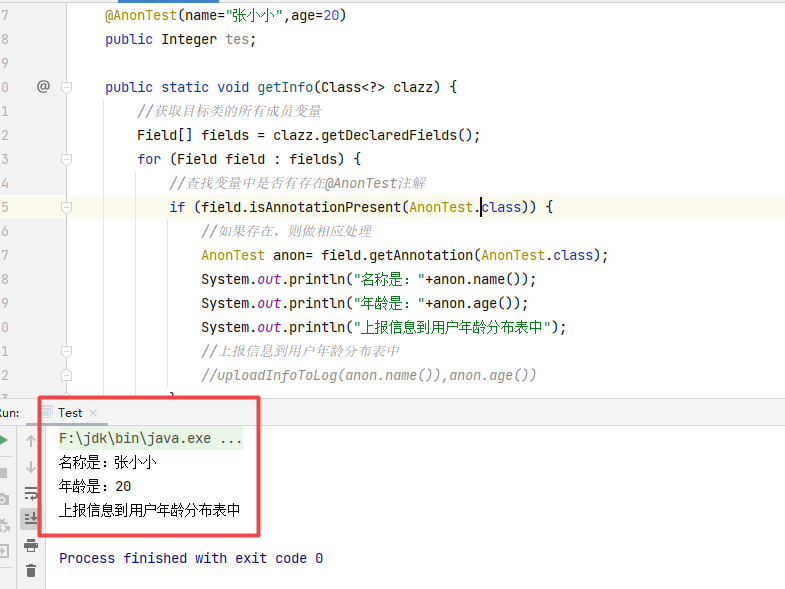Click the "名称是:" string literal

click(x=389, y=279)
